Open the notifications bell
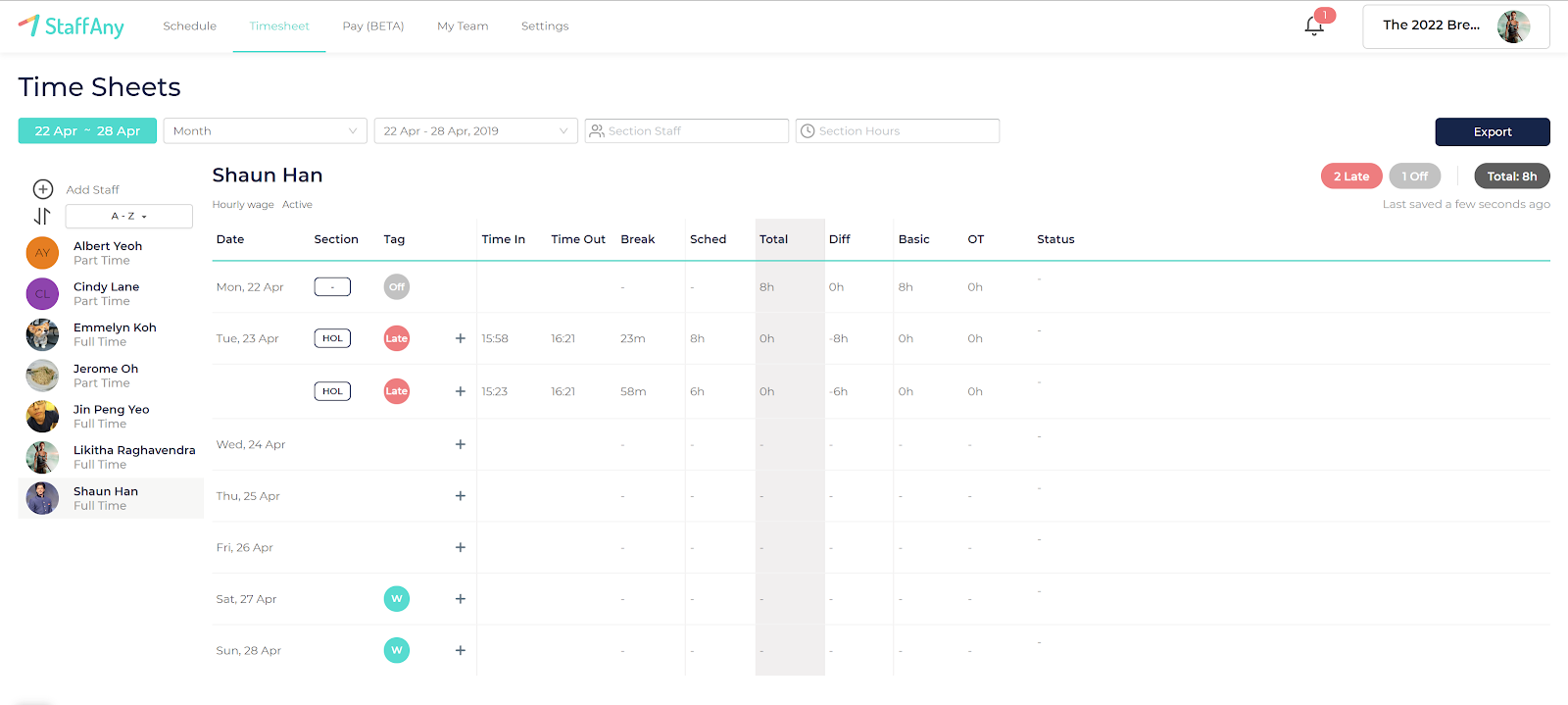 point(1314,25)
